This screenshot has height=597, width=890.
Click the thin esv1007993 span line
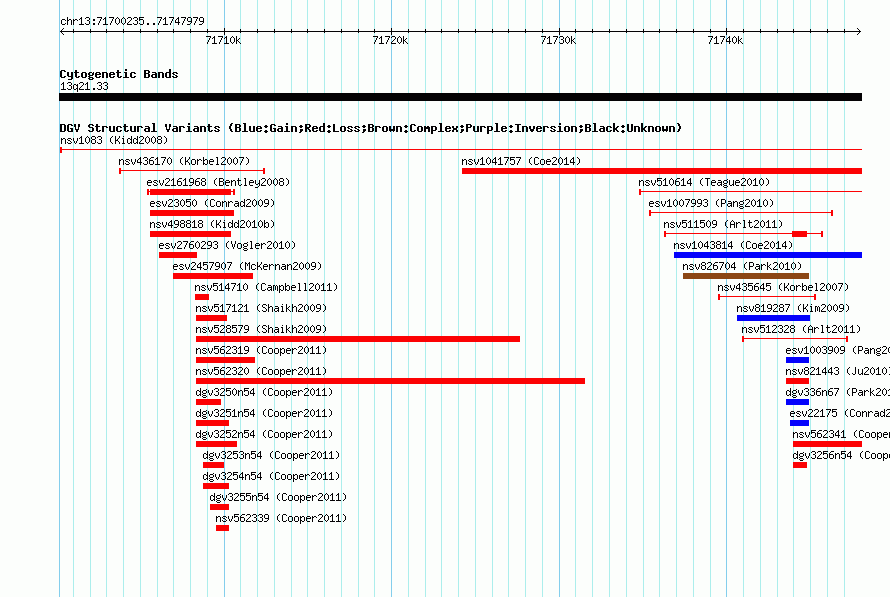pyautogui.click(x=741, y=213)
